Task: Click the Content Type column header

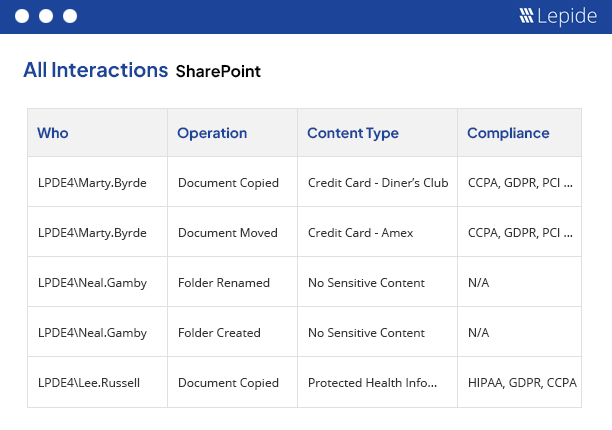Action: tap(352, 133)
